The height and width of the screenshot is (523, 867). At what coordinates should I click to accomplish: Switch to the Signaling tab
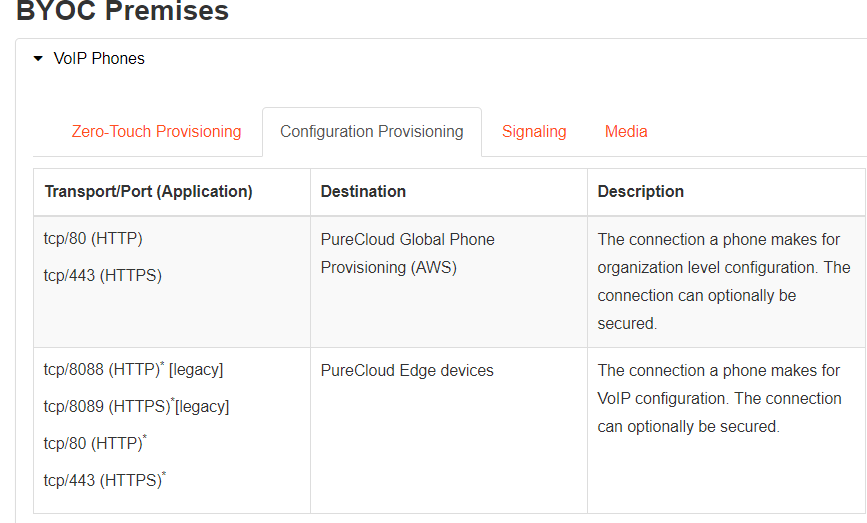pyautogui.click(x=534, y=132)
